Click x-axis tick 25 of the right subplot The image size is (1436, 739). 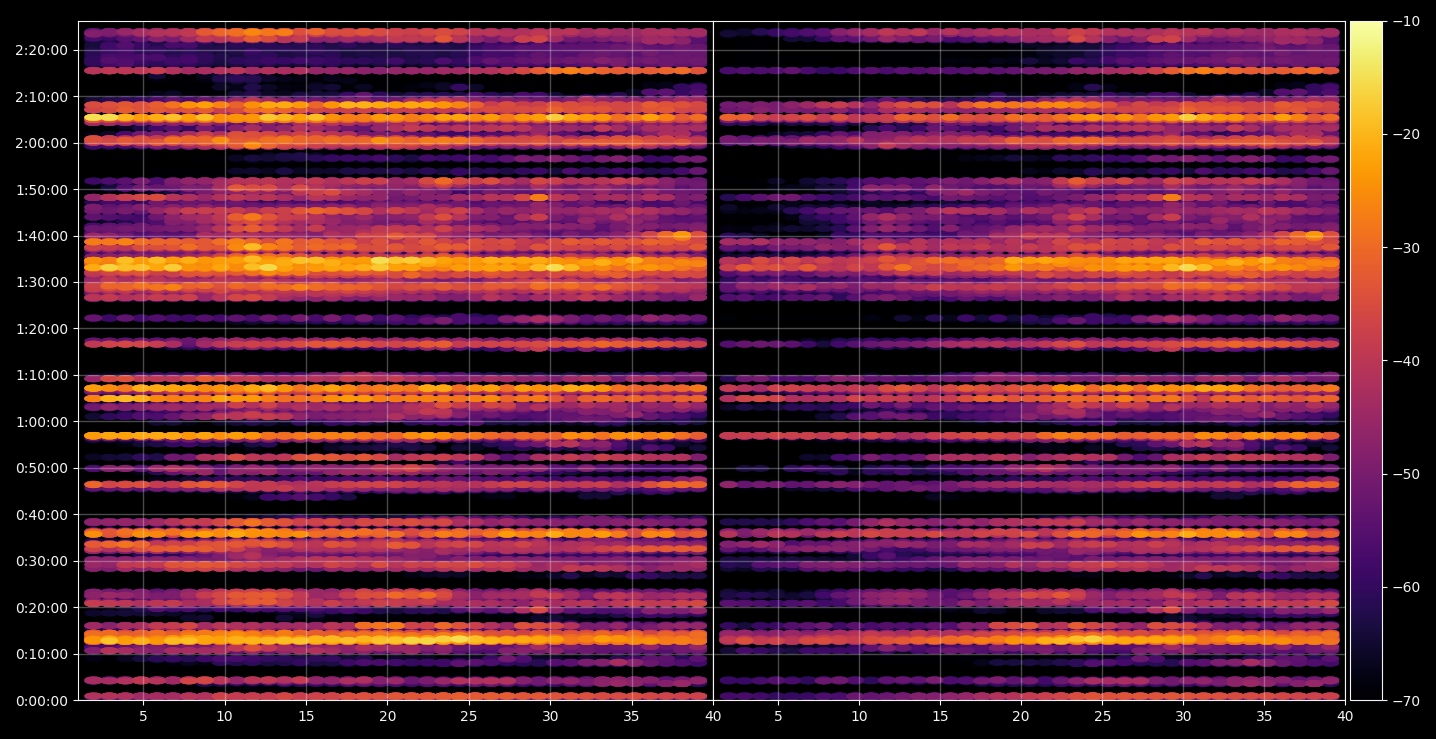[x=1102, y=716]
